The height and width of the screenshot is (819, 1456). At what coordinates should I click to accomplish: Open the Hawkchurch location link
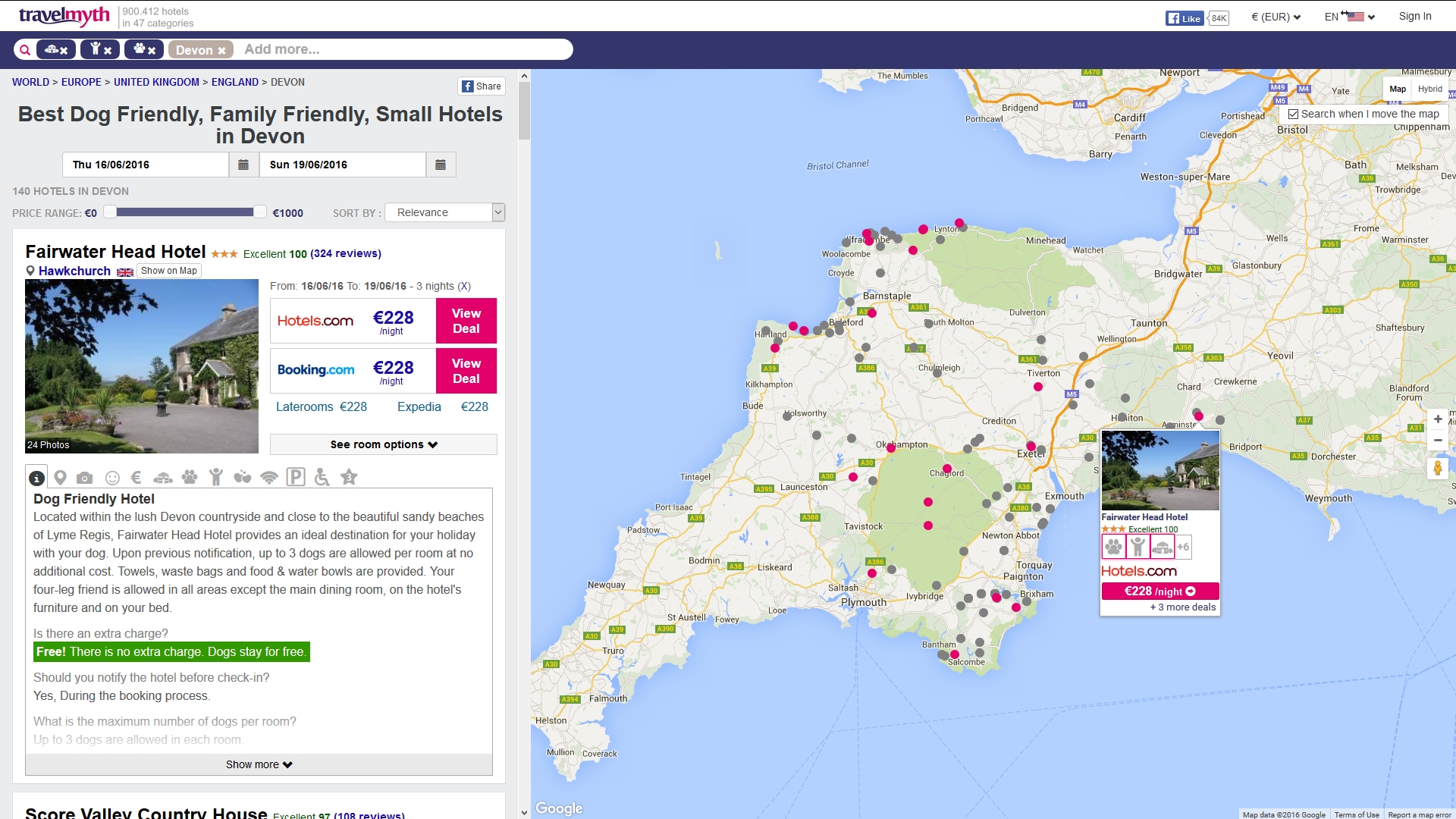tap(74, 271)
